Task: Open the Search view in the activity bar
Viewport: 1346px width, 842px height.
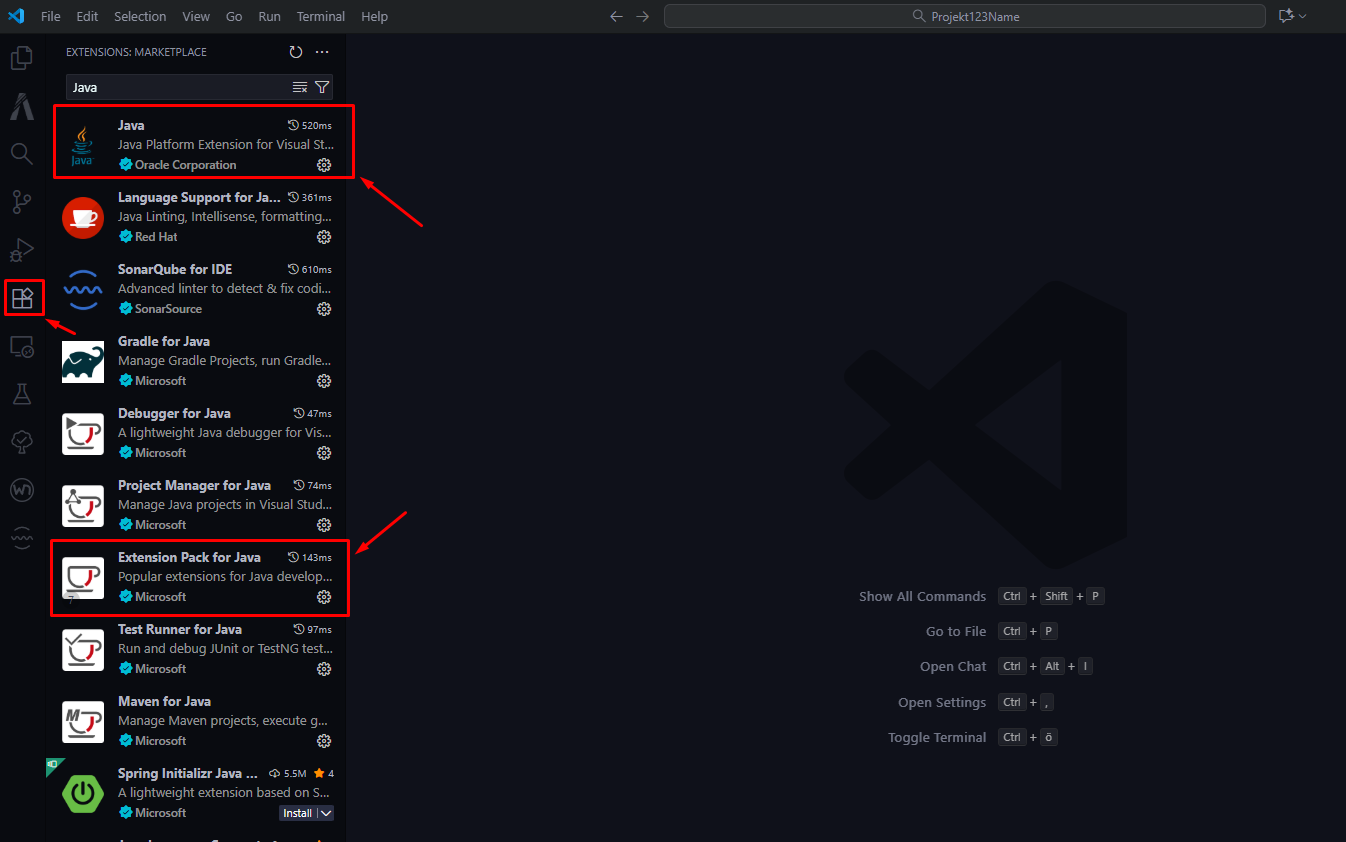Action: [x=22, y=153]
